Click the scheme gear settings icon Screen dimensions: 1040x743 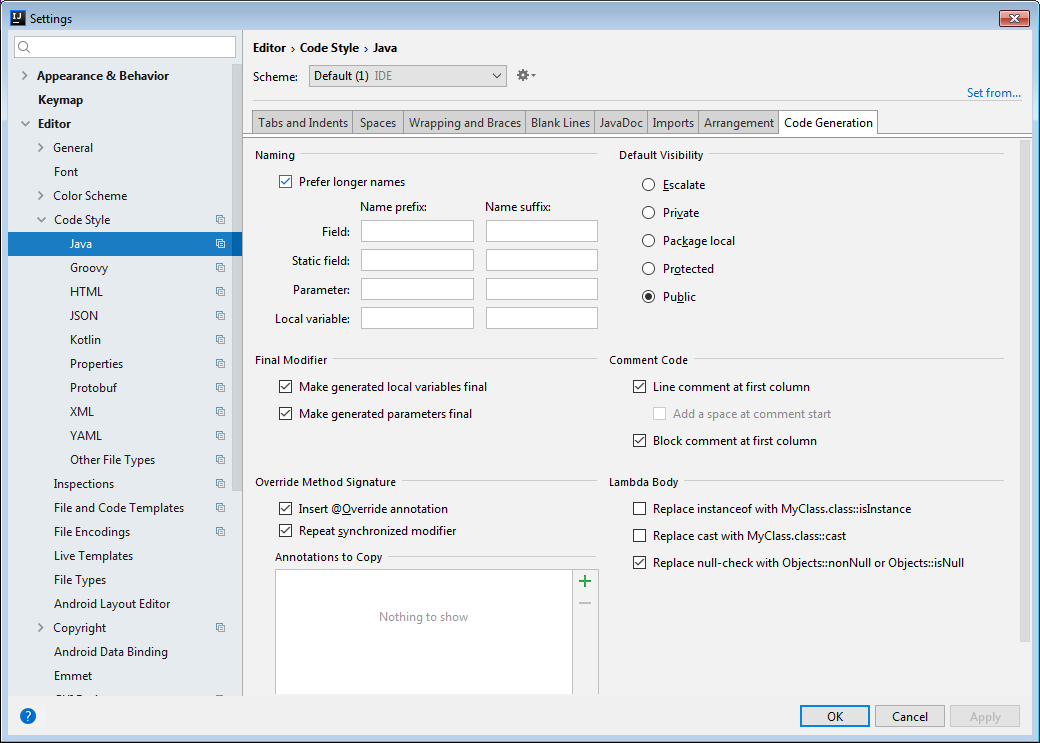click(523, 76)
